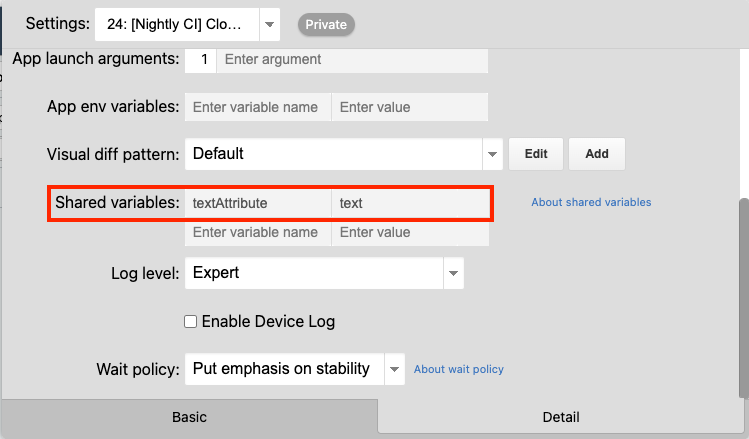The height and width of the screenshot is (439, 749).
Task: Select the textAttribute shared variable name field
Action: (258, 203)
